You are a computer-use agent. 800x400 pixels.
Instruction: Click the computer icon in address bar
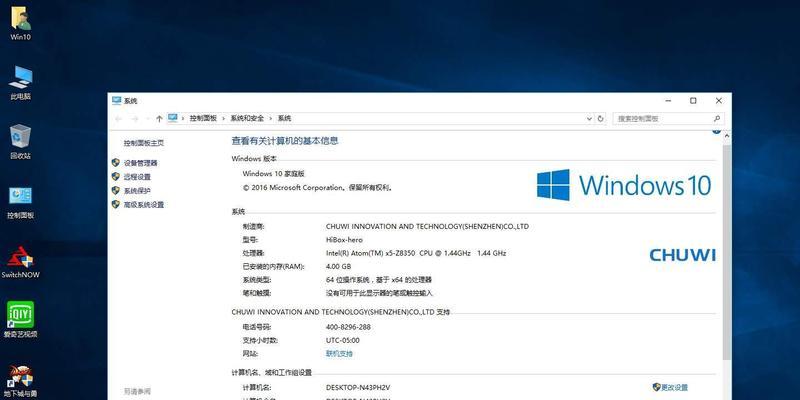[173, 118]
